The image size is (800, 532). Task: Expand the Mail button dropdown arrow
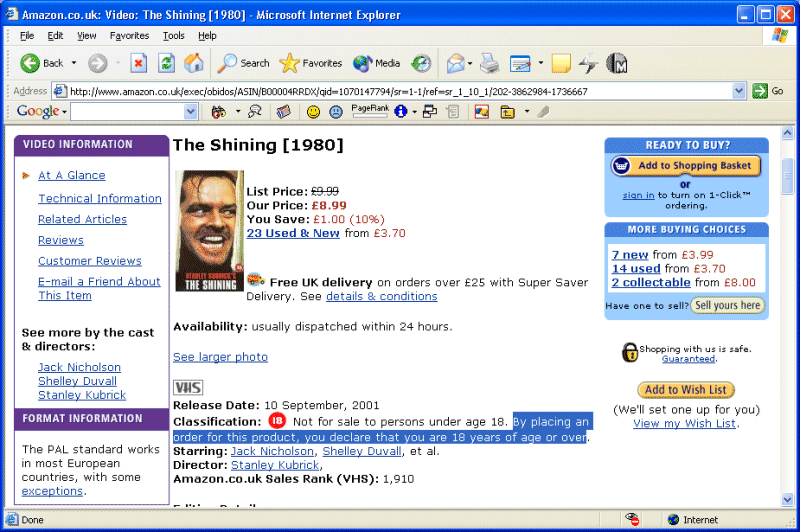point(470,63)
